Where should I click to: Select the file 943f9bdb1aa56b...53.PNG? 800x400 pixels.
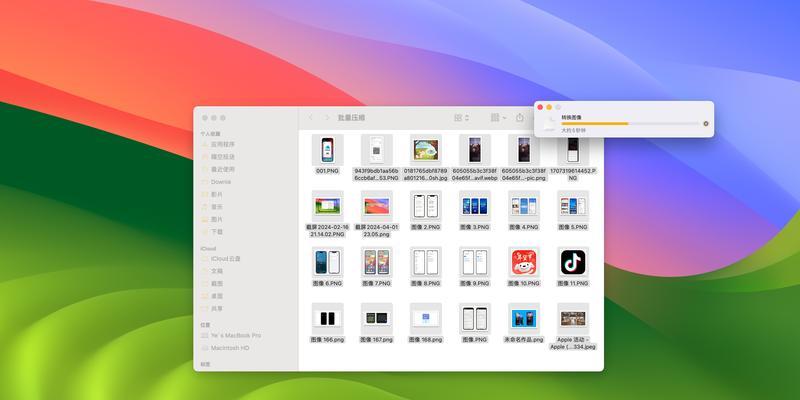coord(377,151)
